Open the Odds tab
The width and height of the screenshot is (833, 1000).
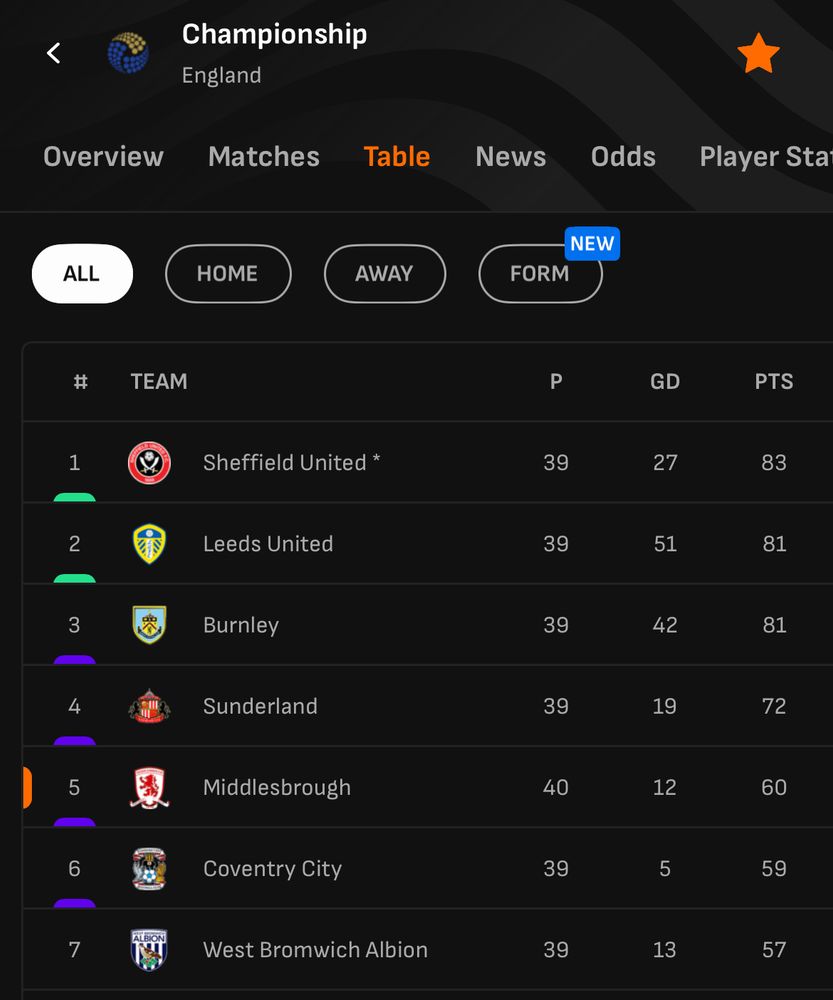click(x=623, y=157)
